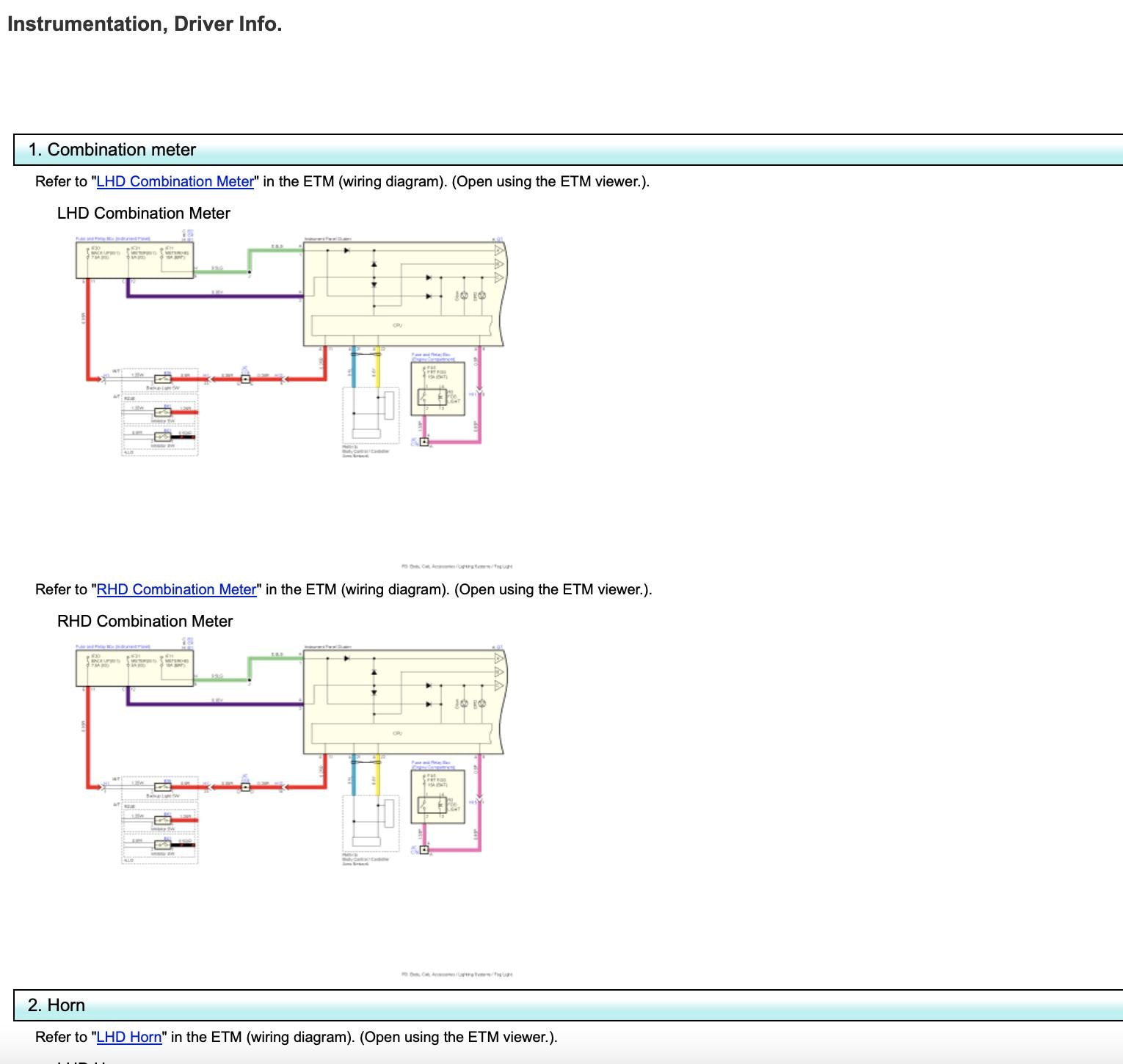Open the LHD Combination Meter link

(175, 181)
